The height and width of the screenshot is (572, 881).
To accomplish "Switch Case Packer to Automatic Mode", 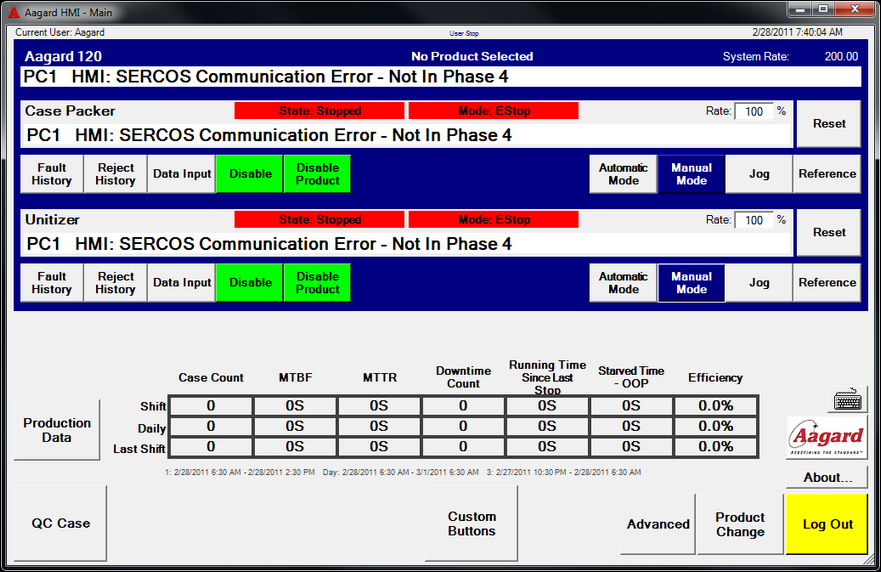I will [x=623, y=174].
